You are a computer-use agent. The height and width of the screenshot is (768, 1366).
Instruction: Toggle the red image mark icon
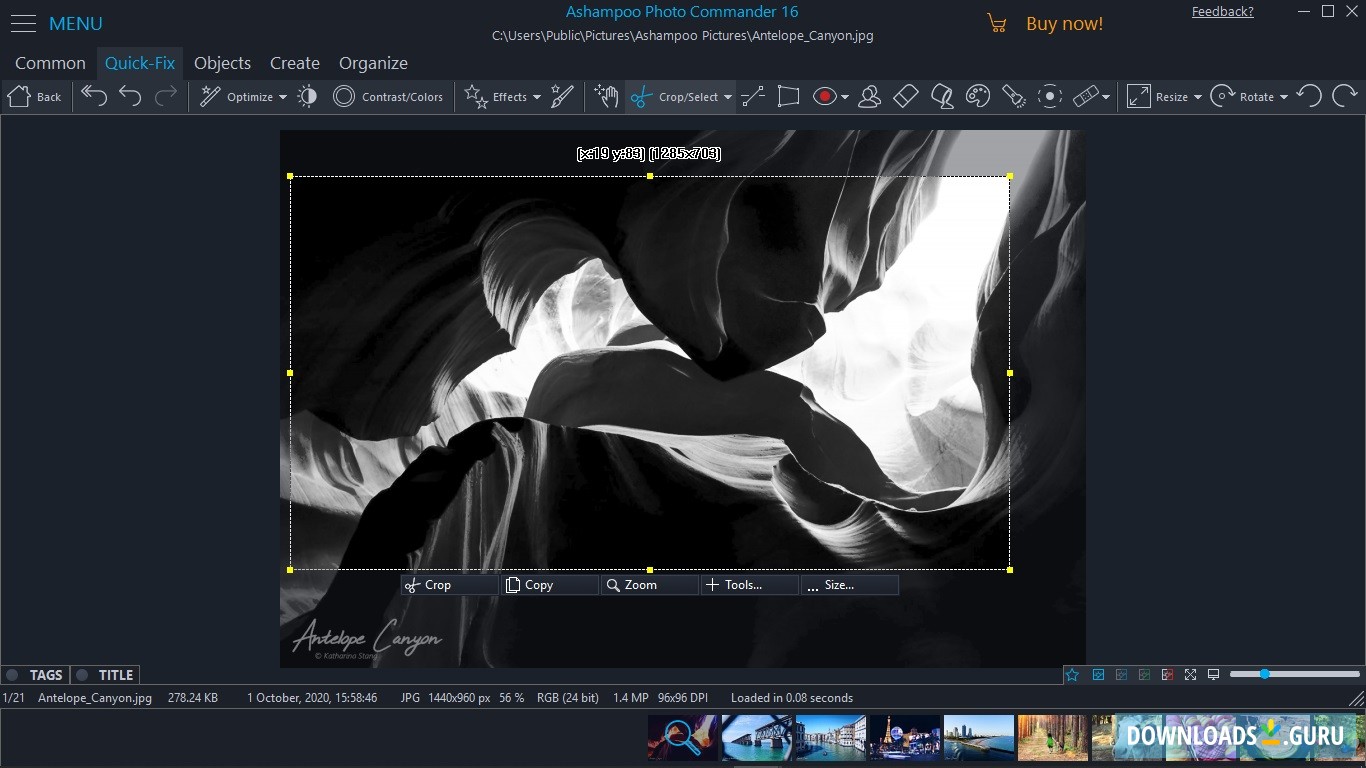coord(1167,675)
